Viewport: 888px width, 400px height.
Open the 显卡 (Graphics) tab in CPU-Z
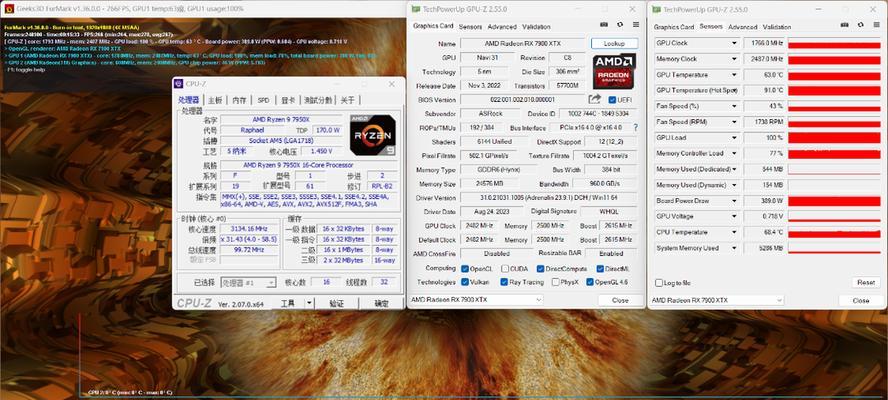coord(288,100)
